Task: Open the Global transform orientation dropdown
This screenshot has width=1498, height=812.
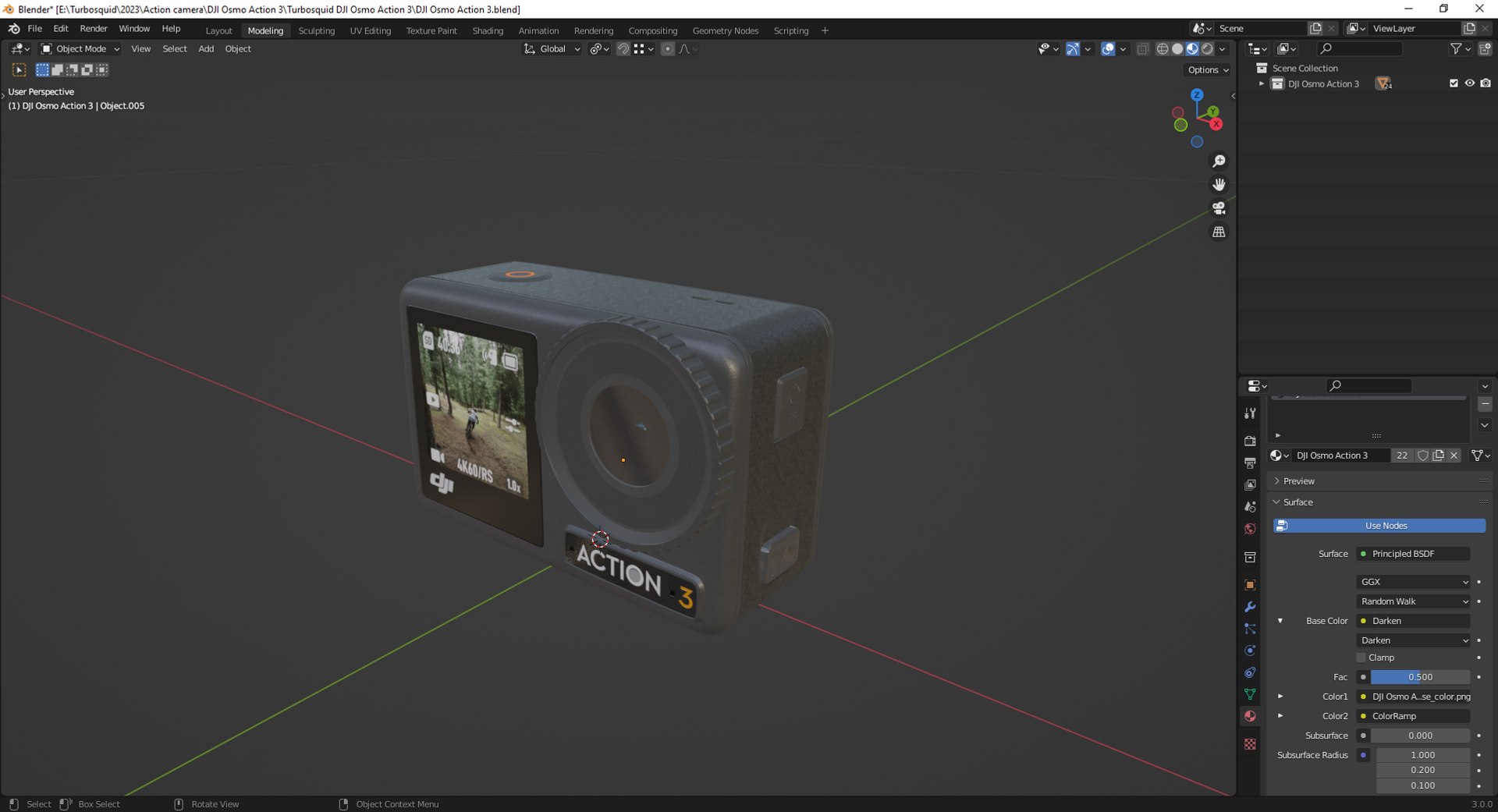Action: coord(552,49)
